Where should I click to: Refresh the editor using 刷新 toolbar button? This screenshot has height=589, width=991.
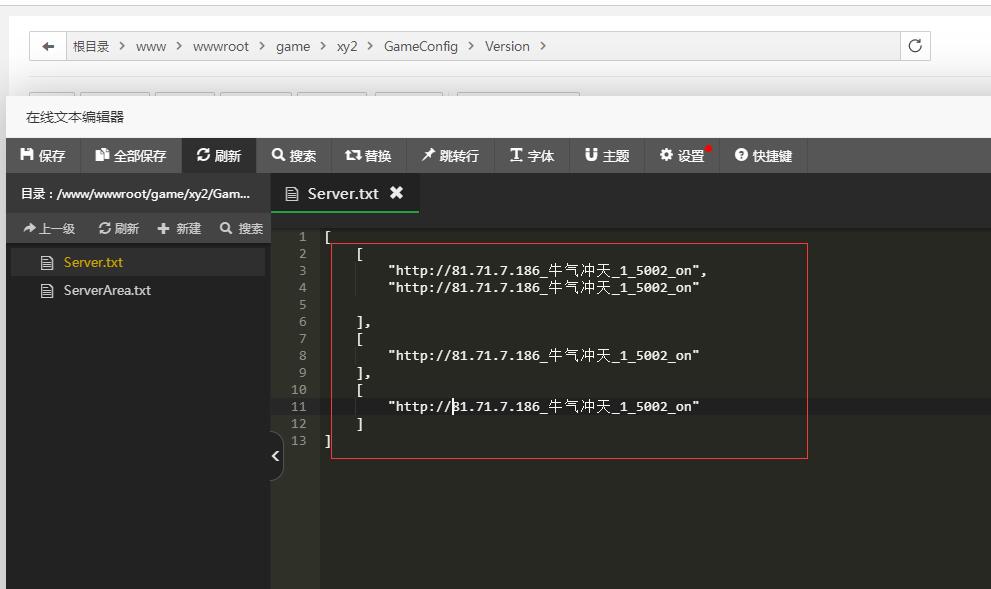219,156
